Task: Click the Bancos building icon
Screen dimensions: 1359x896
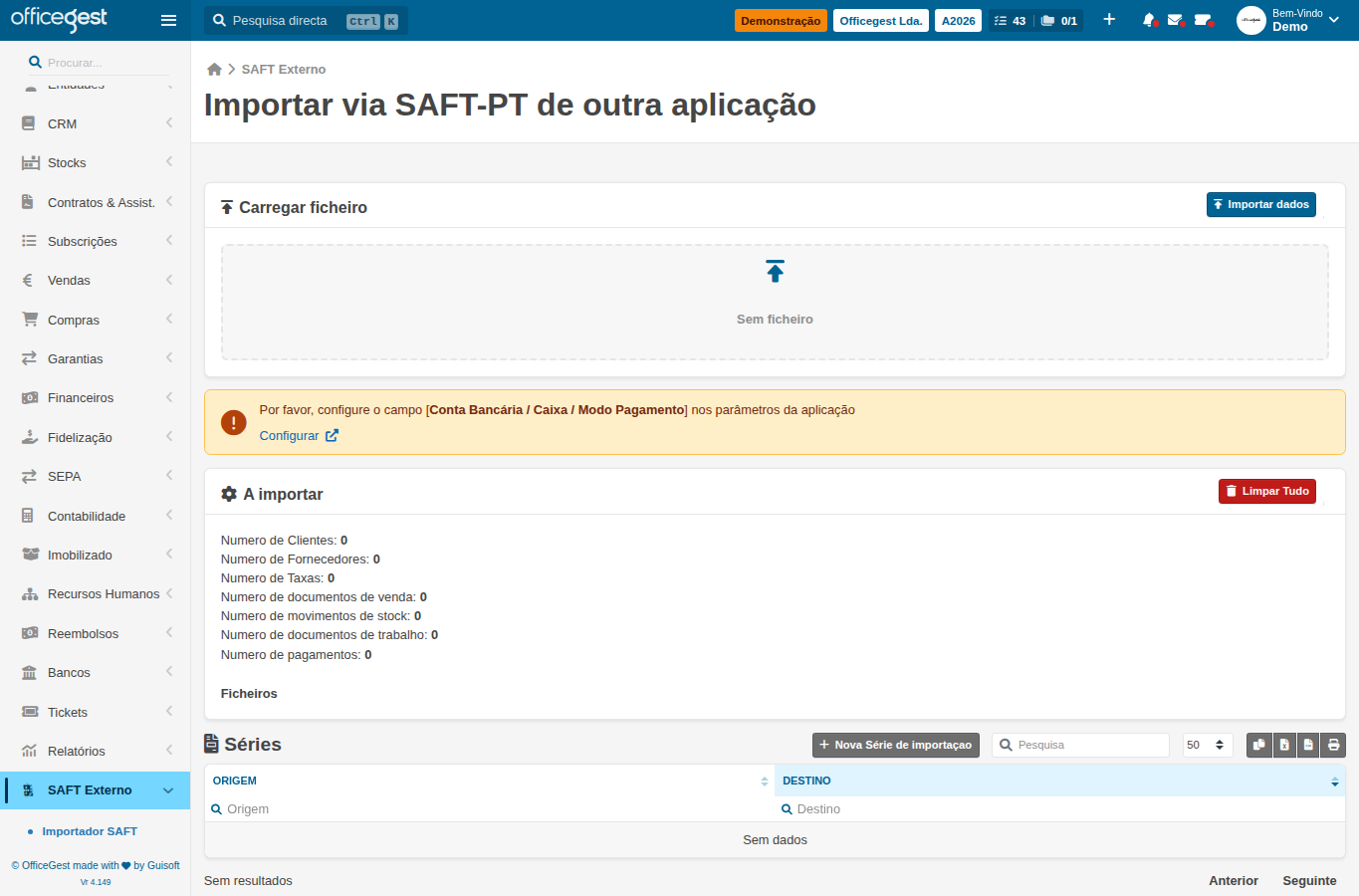Action: pos(29,672)
